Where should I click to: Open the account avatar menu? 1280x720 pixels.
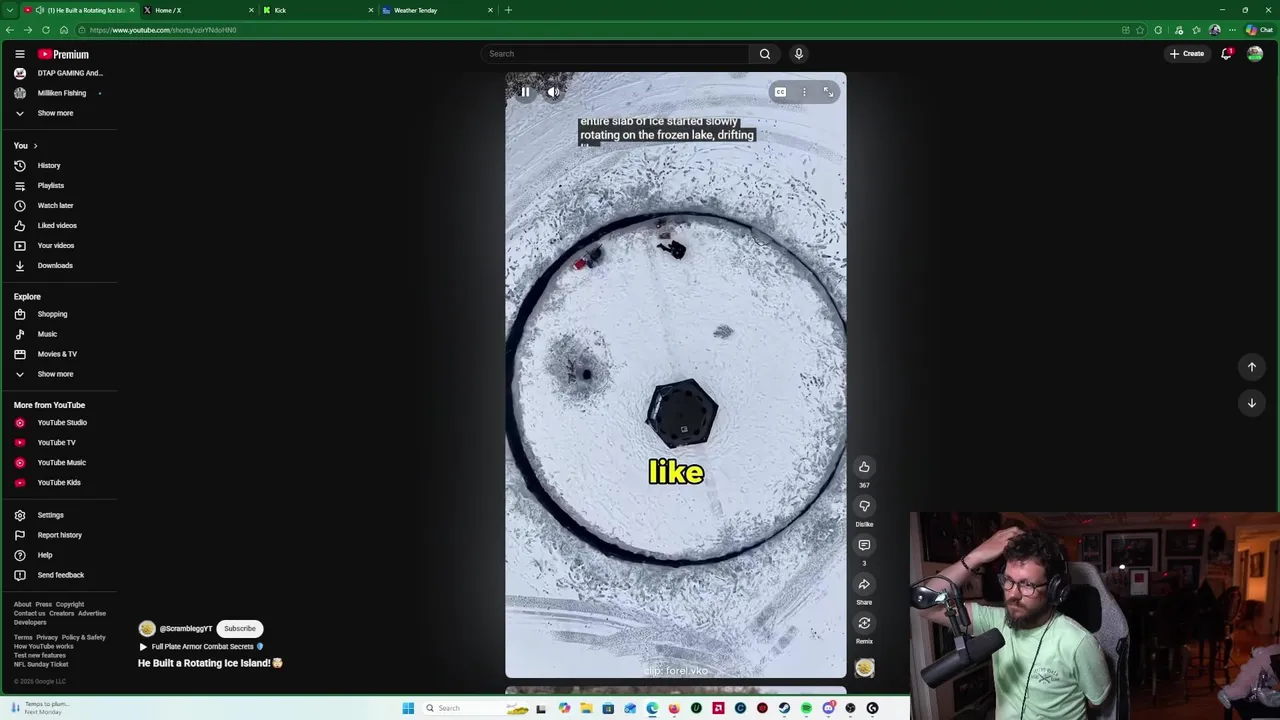click(1254, 54)
